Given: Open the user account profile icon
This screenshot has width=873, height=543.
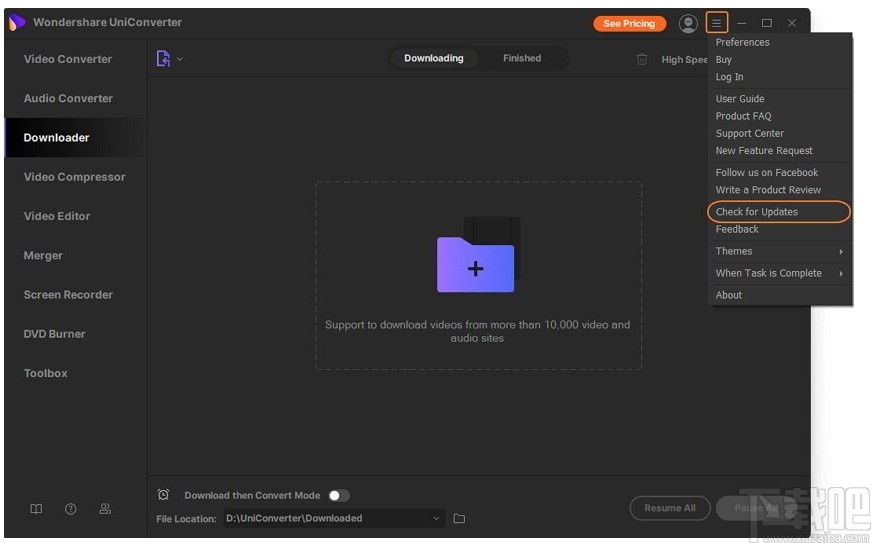Looking at the screenshot, I should 688,23.
